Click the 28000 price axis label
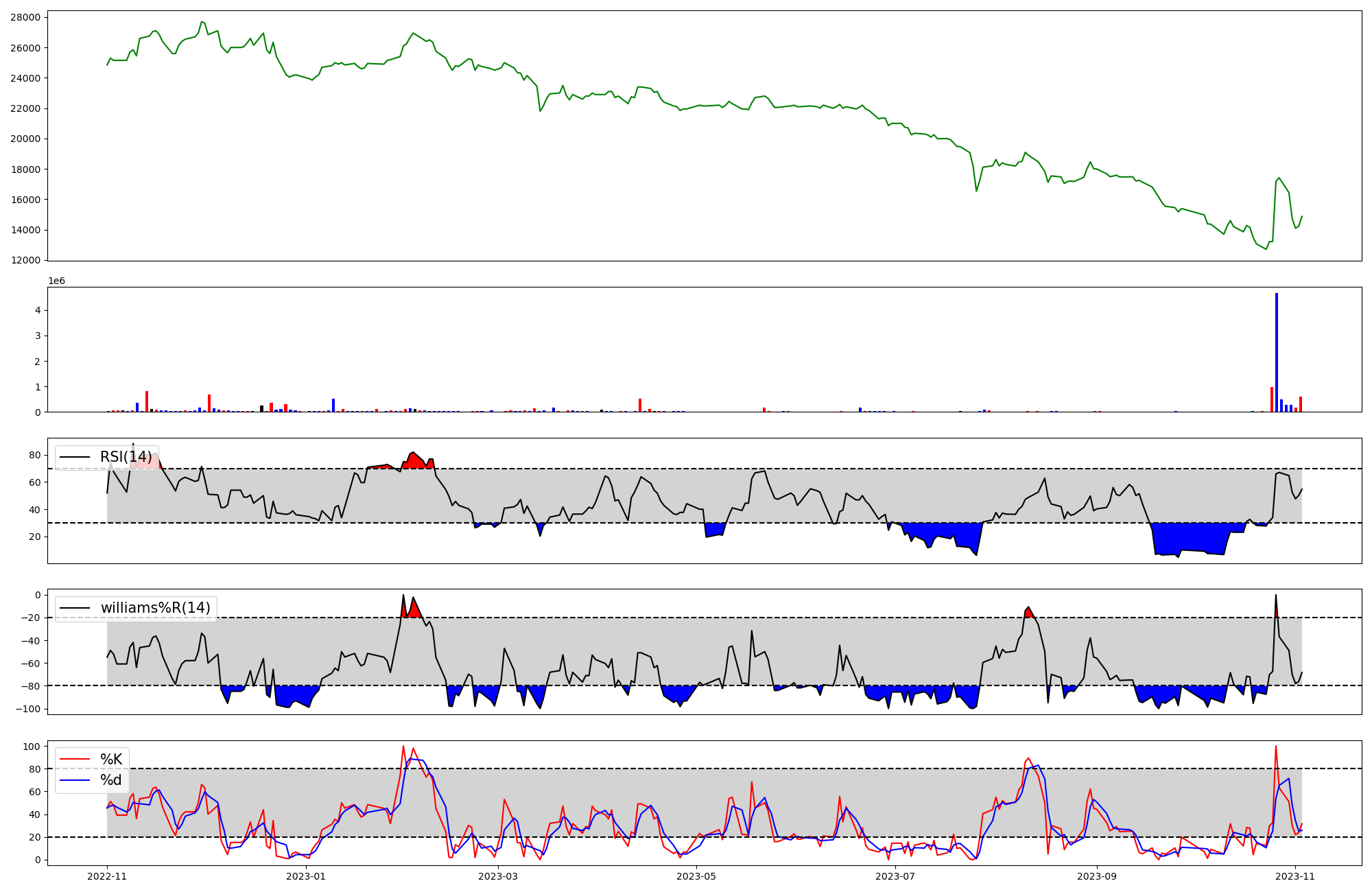Image resolution: width=1372 pixels, height=892 pixels. coord(25,17)
